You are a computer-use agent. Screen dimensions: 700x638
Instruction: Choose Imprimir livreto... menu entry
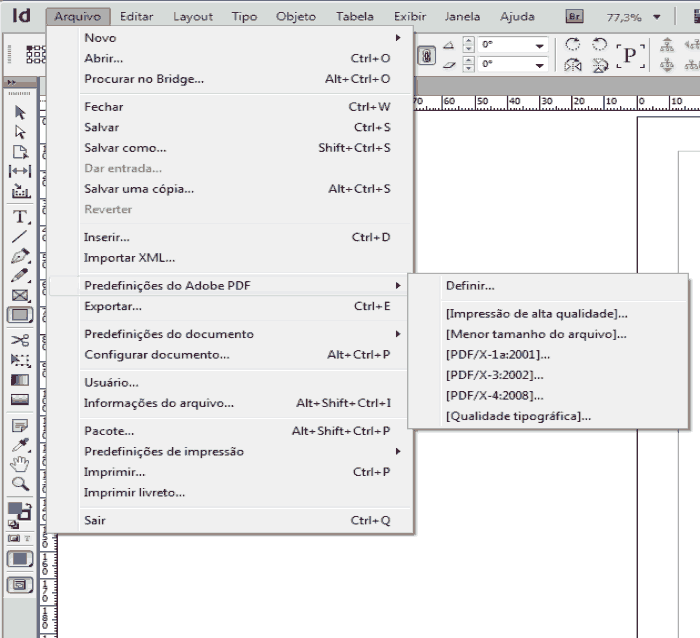click(x=231, y=492)
